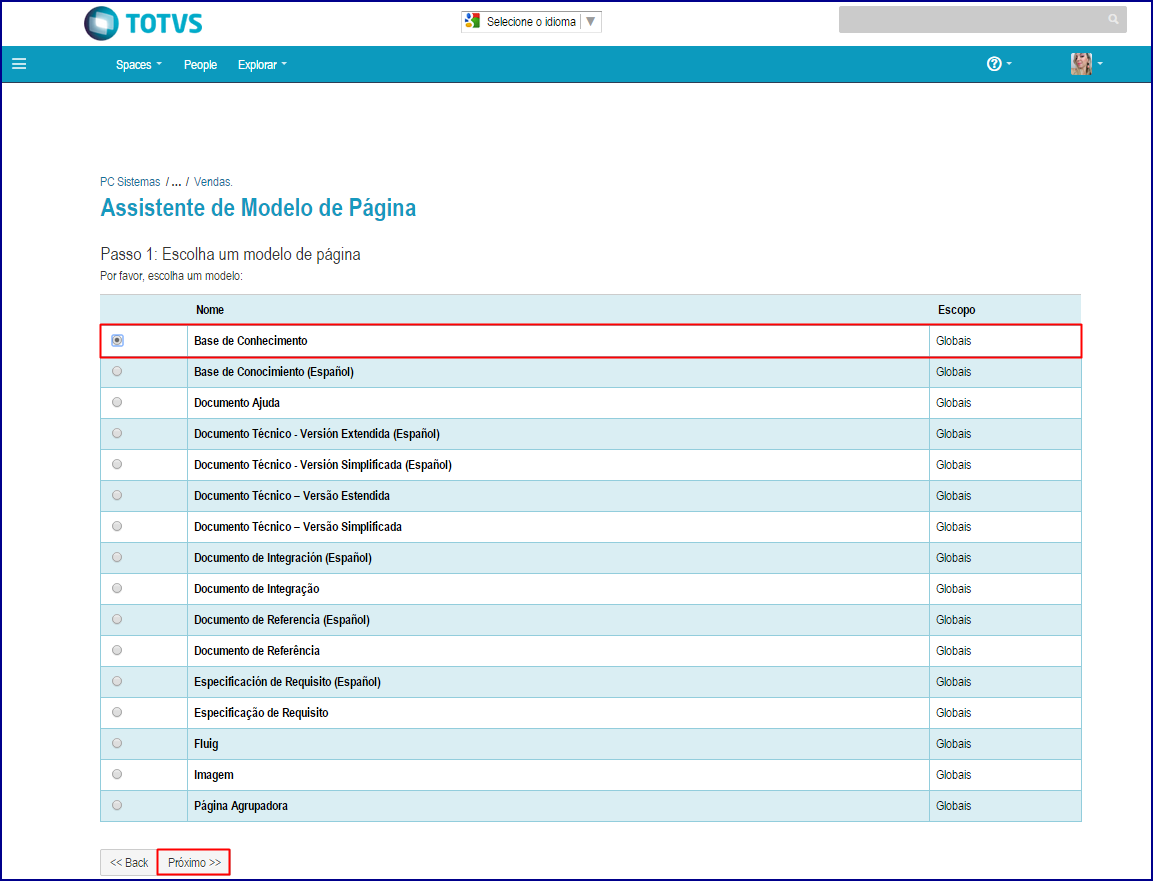Open the help question mark menu

click(x=999, y=64)
